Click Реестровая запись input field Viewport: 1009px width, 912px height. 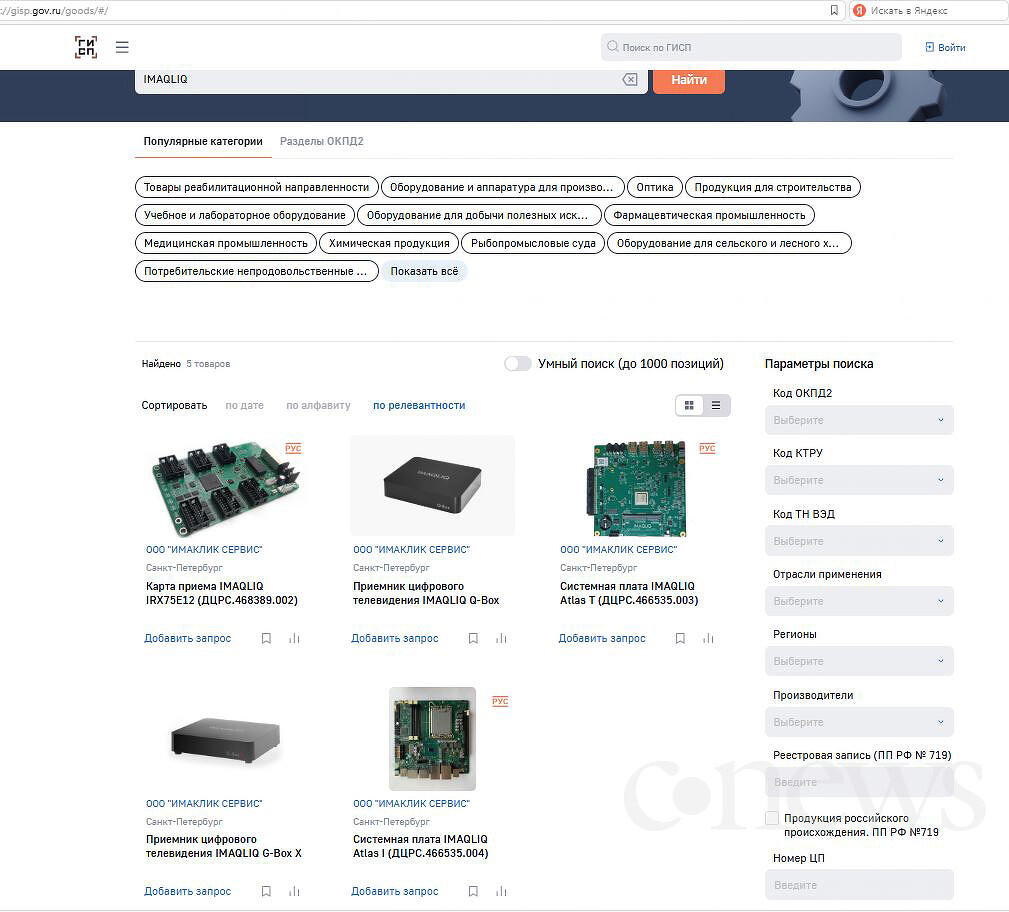(859, 782)
